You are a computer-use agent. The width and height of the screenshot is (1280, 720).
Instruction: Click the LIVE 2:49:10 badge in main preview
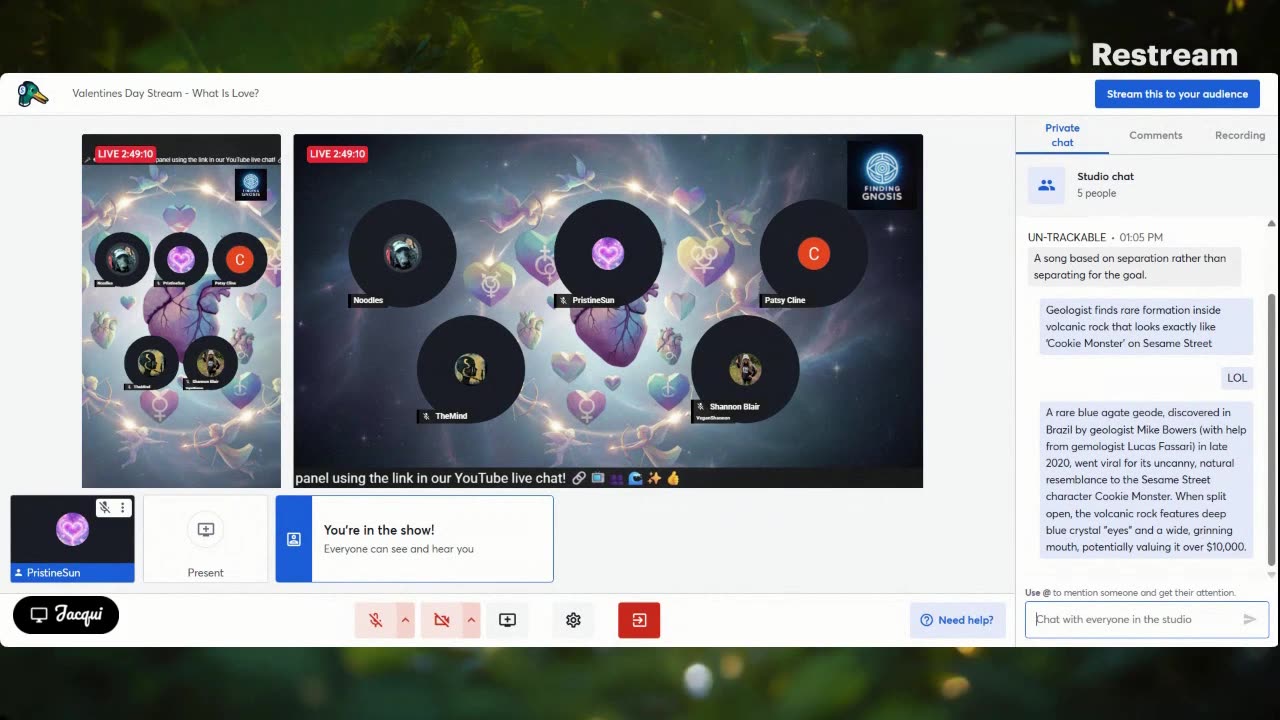(x=337, y=154)
